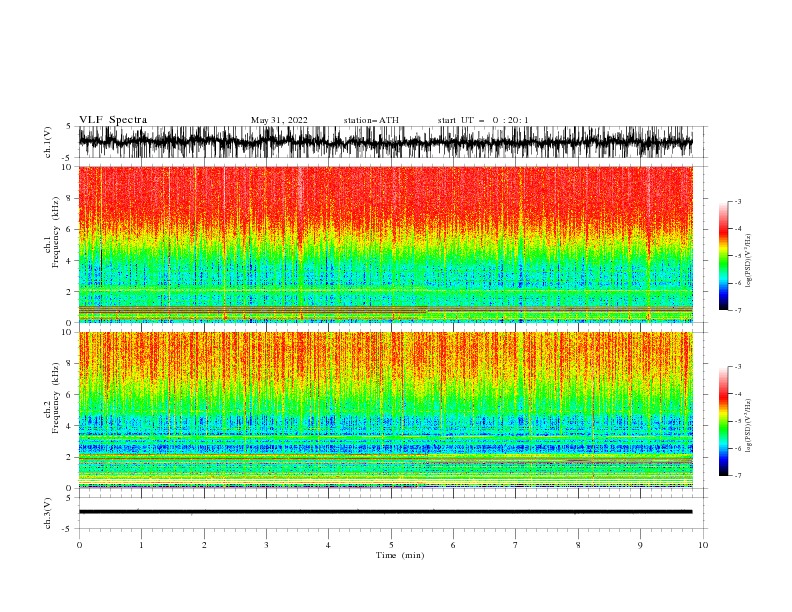Click the "VLF Spectra" plot title

[x=113, y=120]
